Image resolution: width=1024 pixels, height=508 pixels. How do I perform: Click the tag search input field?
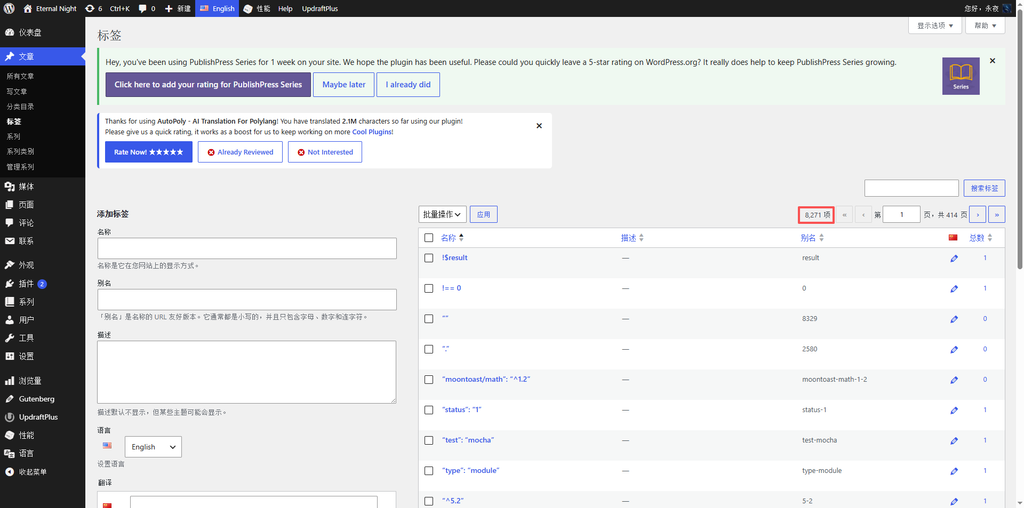point(912,188)
